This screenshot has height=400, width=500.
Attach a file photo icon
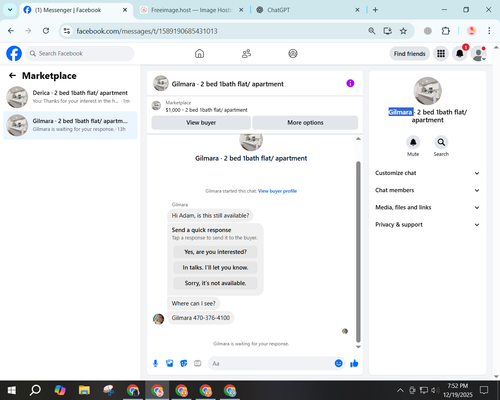pos(169,363)
